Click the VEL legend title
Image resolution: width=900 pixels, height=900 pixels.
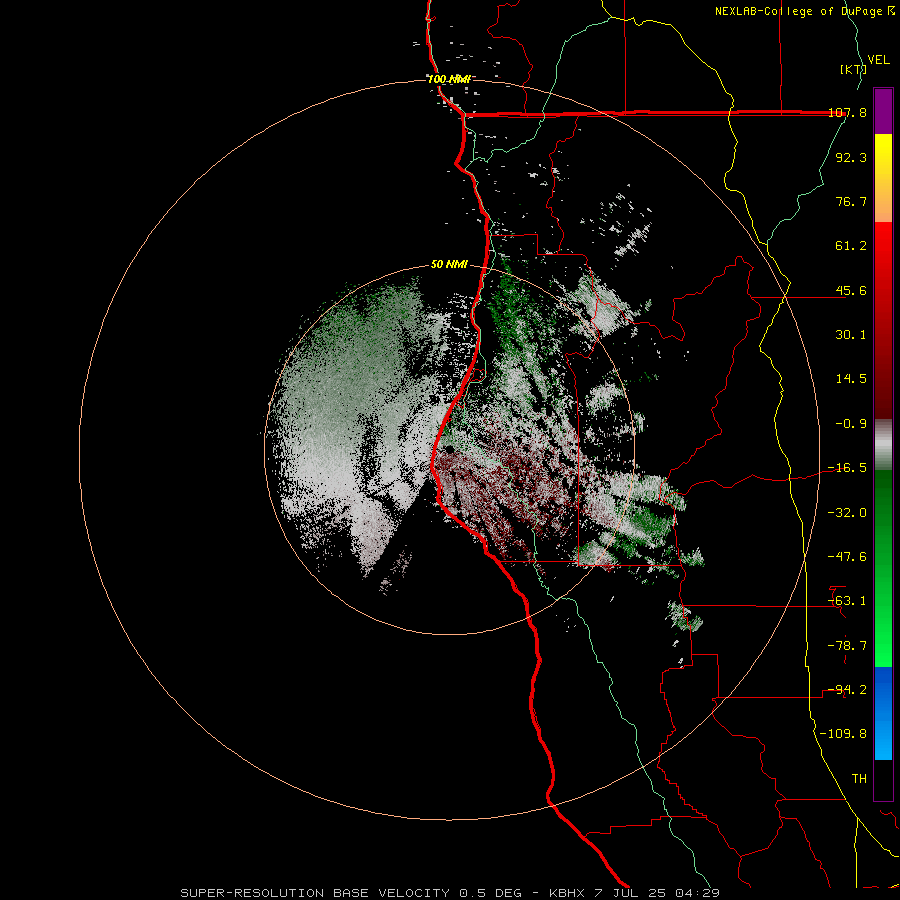[878, 60]
